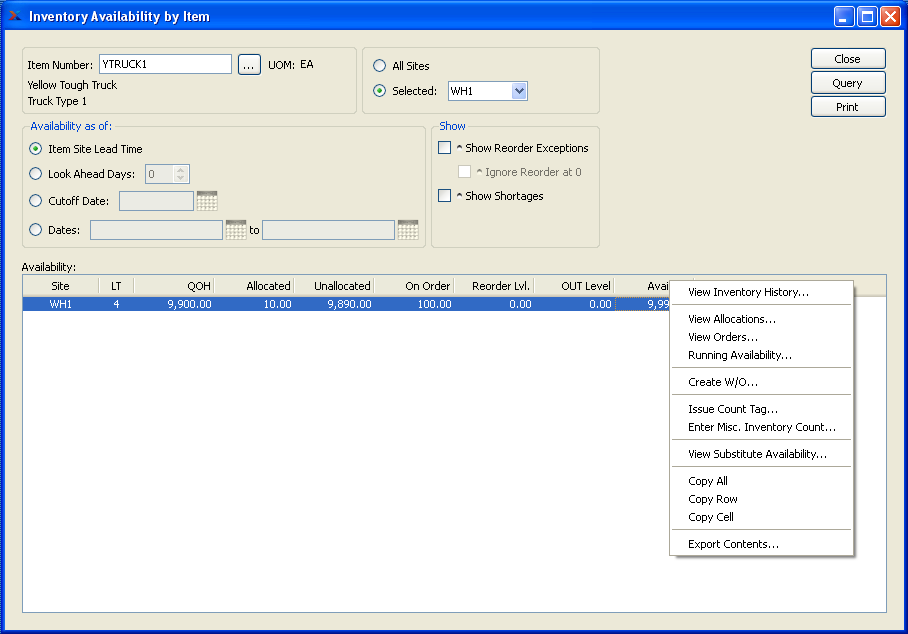Click Export Contents in context menu
This screenshot has width=908, height=634.
[x=733, y=544]
